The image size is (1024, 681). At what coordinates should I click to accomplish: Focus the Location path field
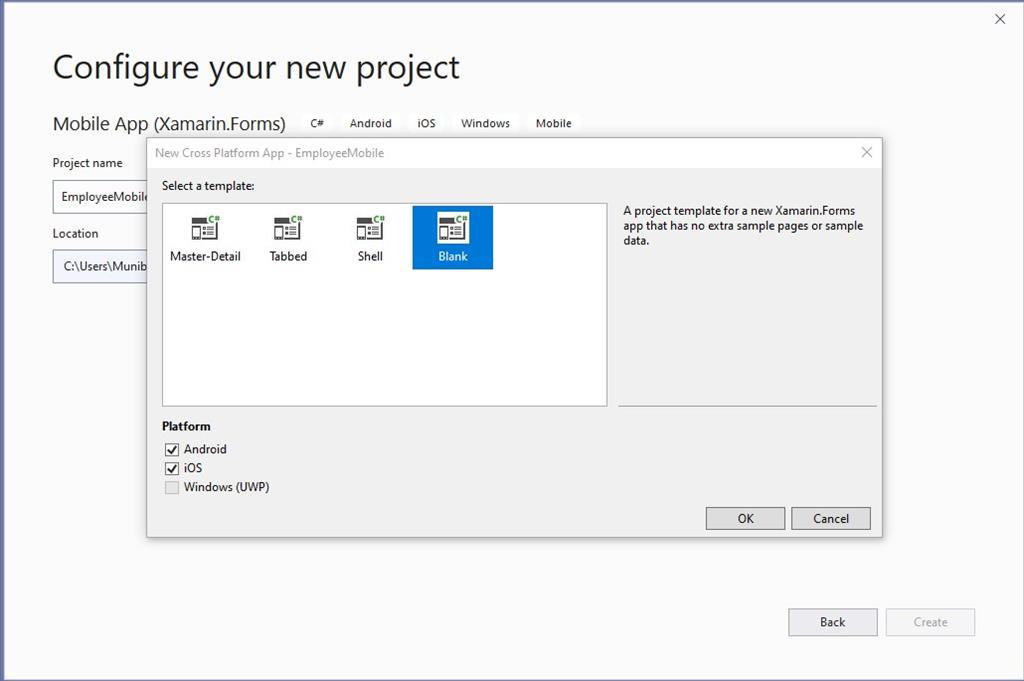point(100,266)
